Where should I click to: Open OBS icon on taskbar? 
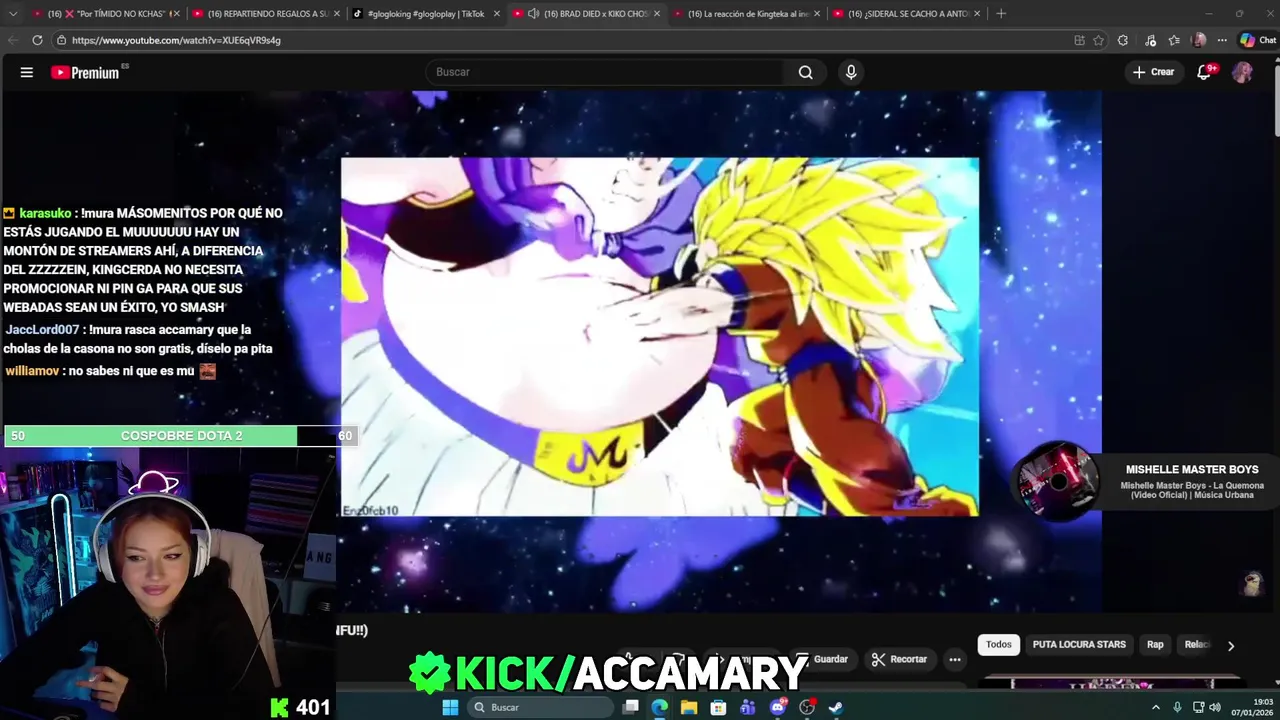(807, 707)
